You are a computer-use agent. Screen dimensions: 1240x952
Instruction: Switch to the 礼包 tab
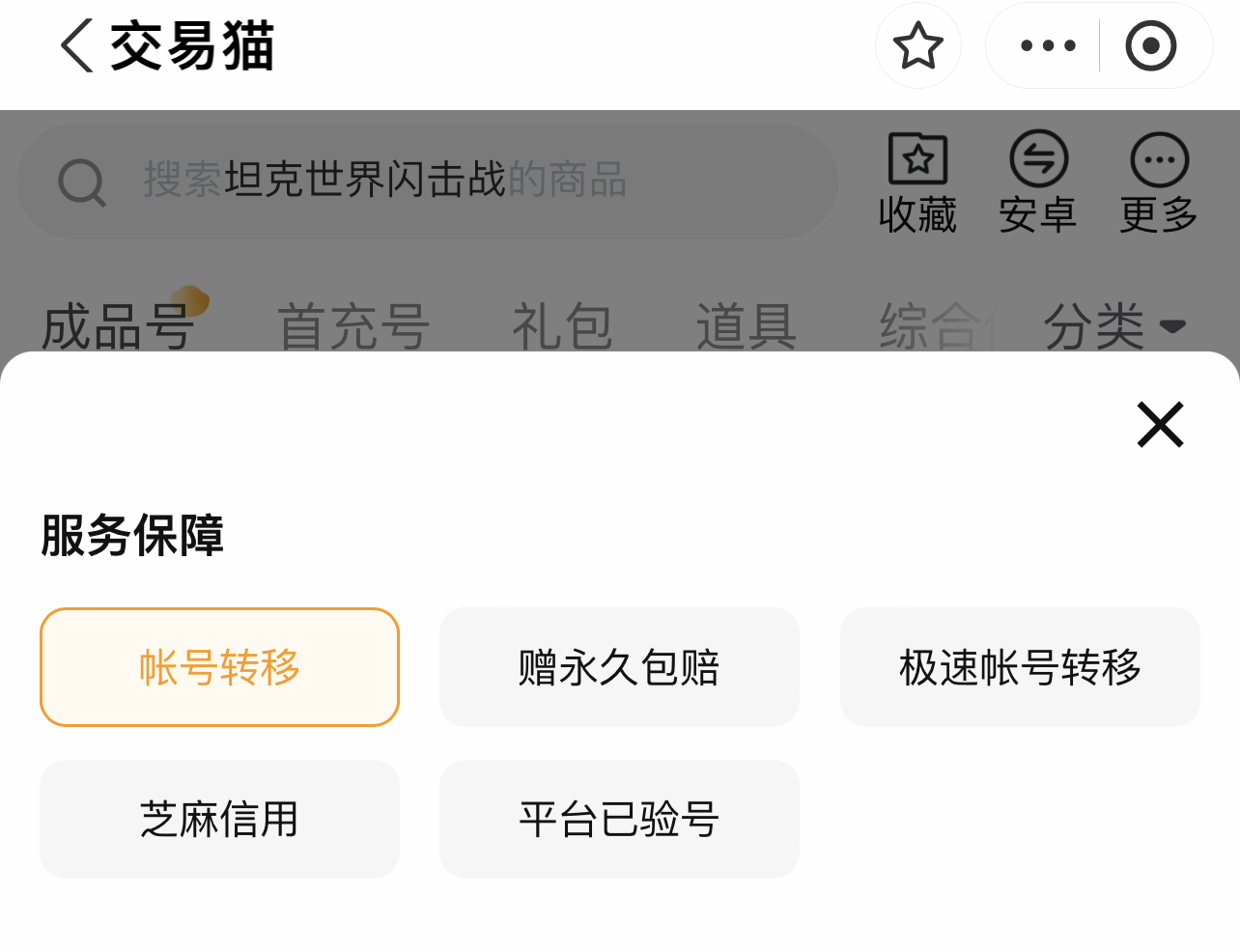tap(562, 325)
